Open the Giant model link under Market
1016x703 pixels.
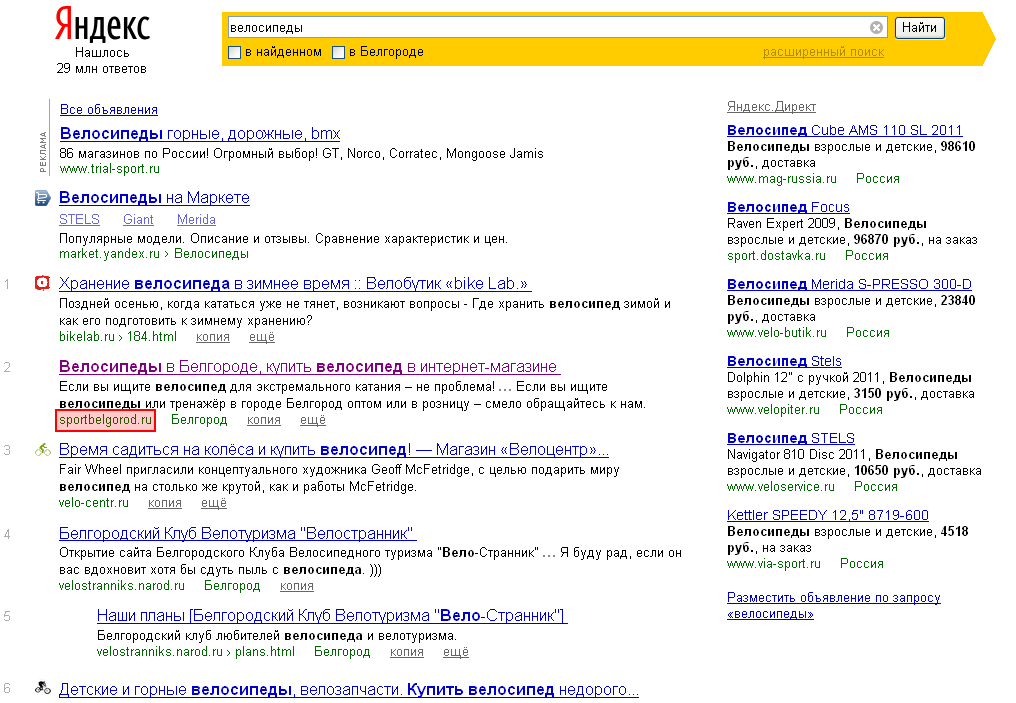(x=138, y=219)
